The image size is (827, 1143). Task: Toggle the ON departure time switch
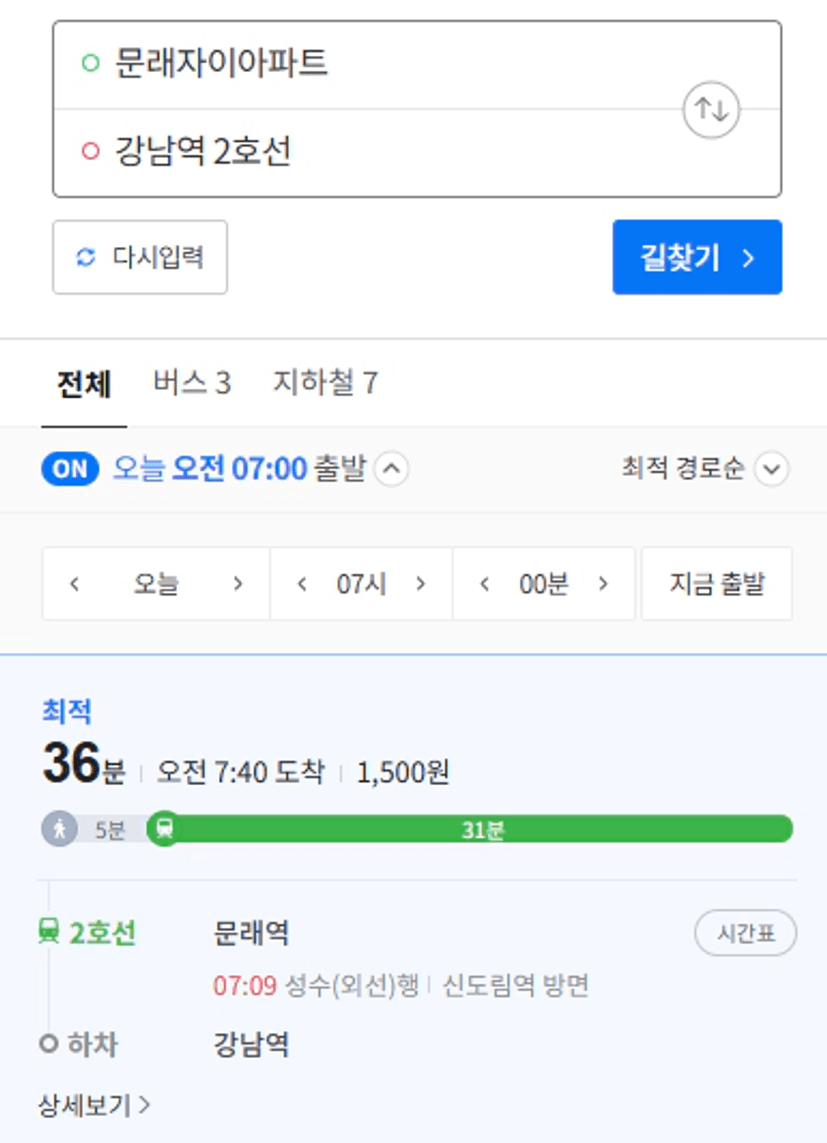[x=70, y=469]
